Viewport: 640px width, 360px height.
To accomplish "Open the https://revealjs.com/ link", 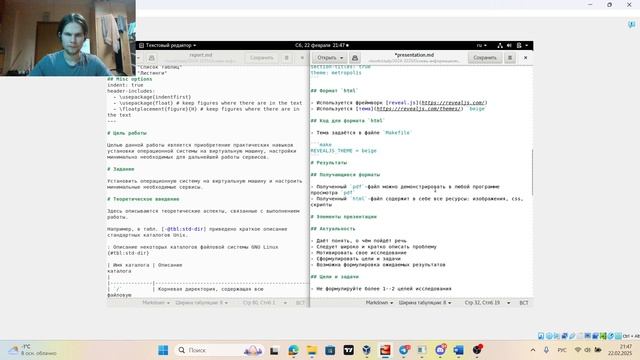I will coord(453,103).
